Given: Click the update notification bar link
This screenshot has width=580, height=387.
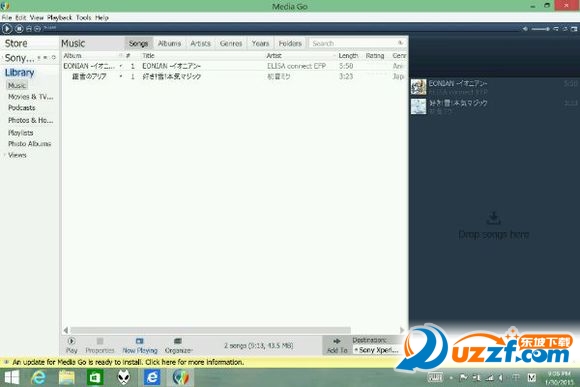Looking at the screenshot, I should click(128, 362).
